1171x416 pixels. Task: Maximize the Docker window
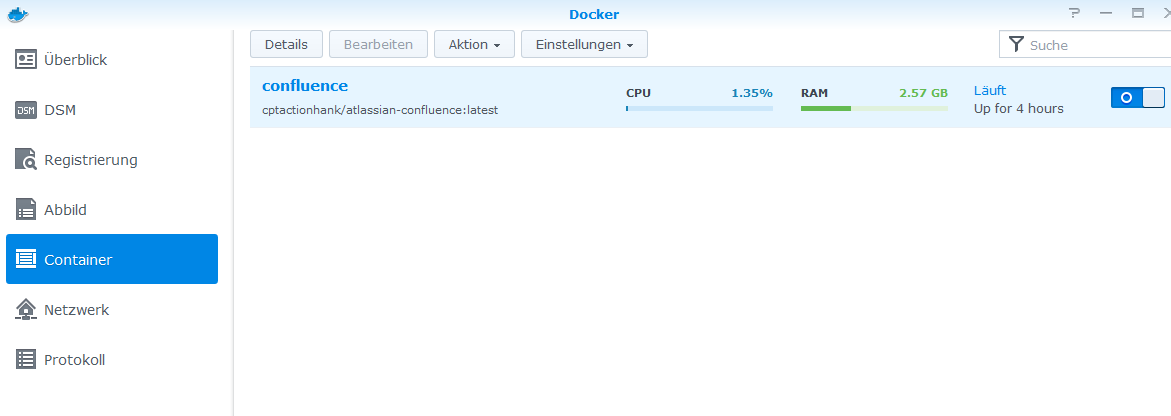point(1137,14)
